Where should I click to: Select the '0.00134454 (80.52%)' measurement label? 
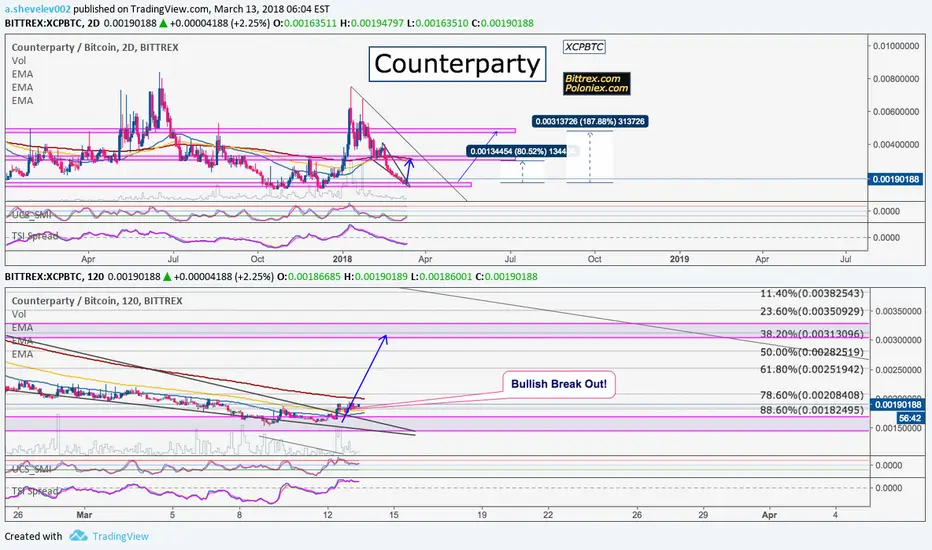tap(517, 151)
